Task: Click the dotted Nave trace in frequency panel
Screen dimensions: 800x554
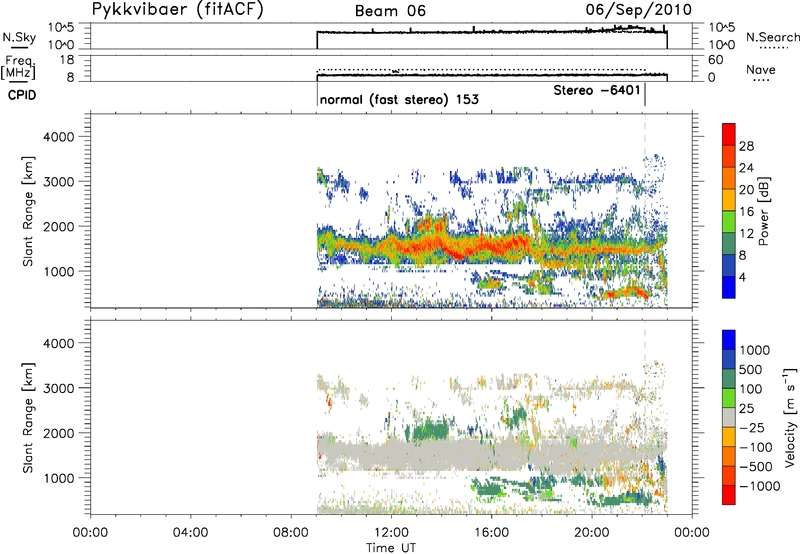Action: pyautogui.click(x=481, y=70)
